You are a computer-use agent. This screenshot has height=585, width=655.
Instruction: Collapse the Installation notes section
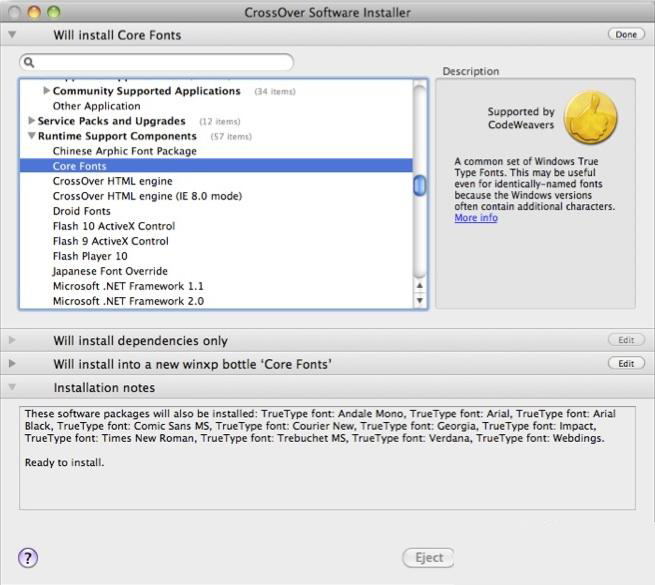tap(12, 388)
